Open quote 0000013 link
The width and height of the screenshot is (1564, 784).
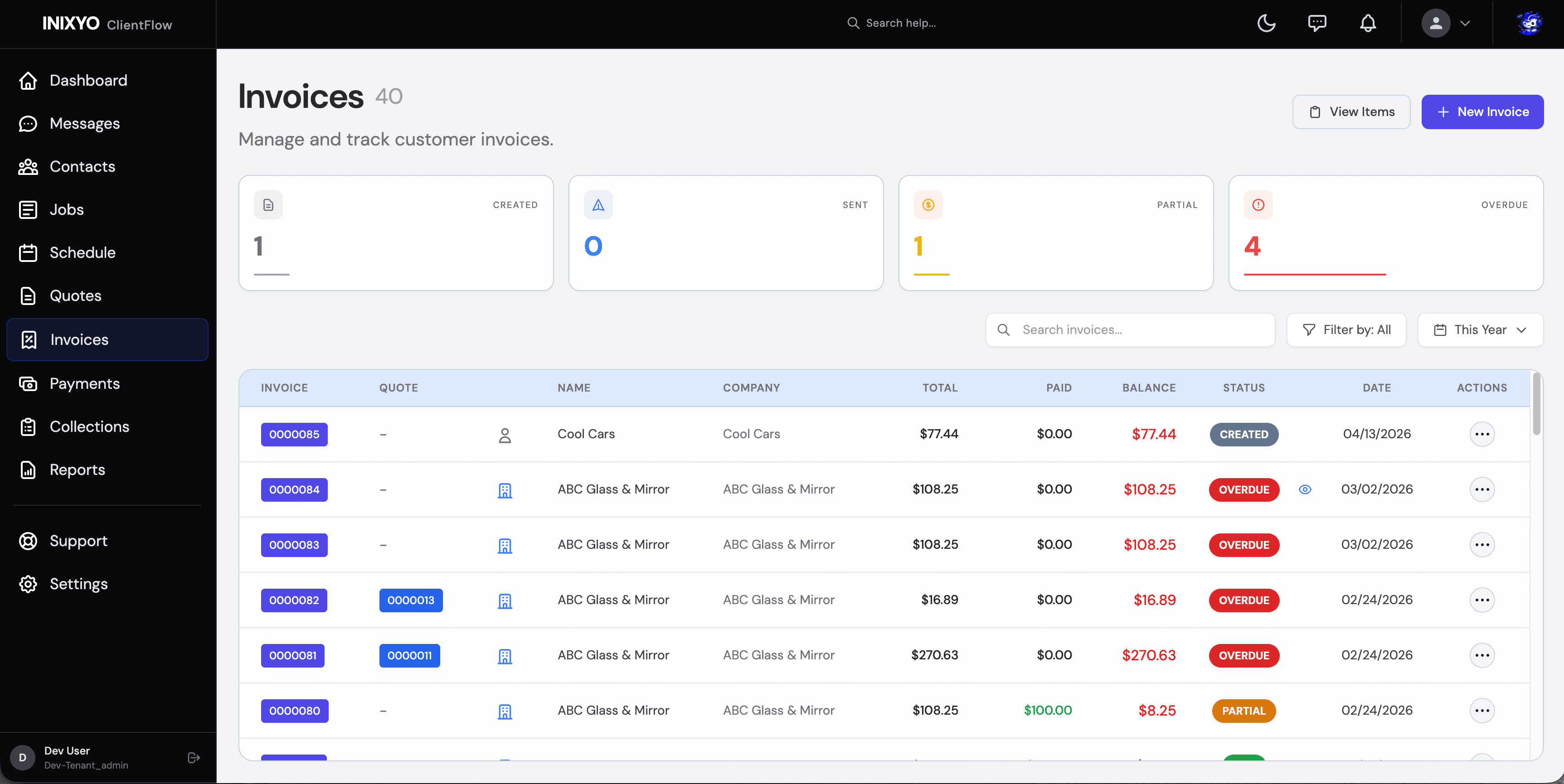tap(410, 600)
